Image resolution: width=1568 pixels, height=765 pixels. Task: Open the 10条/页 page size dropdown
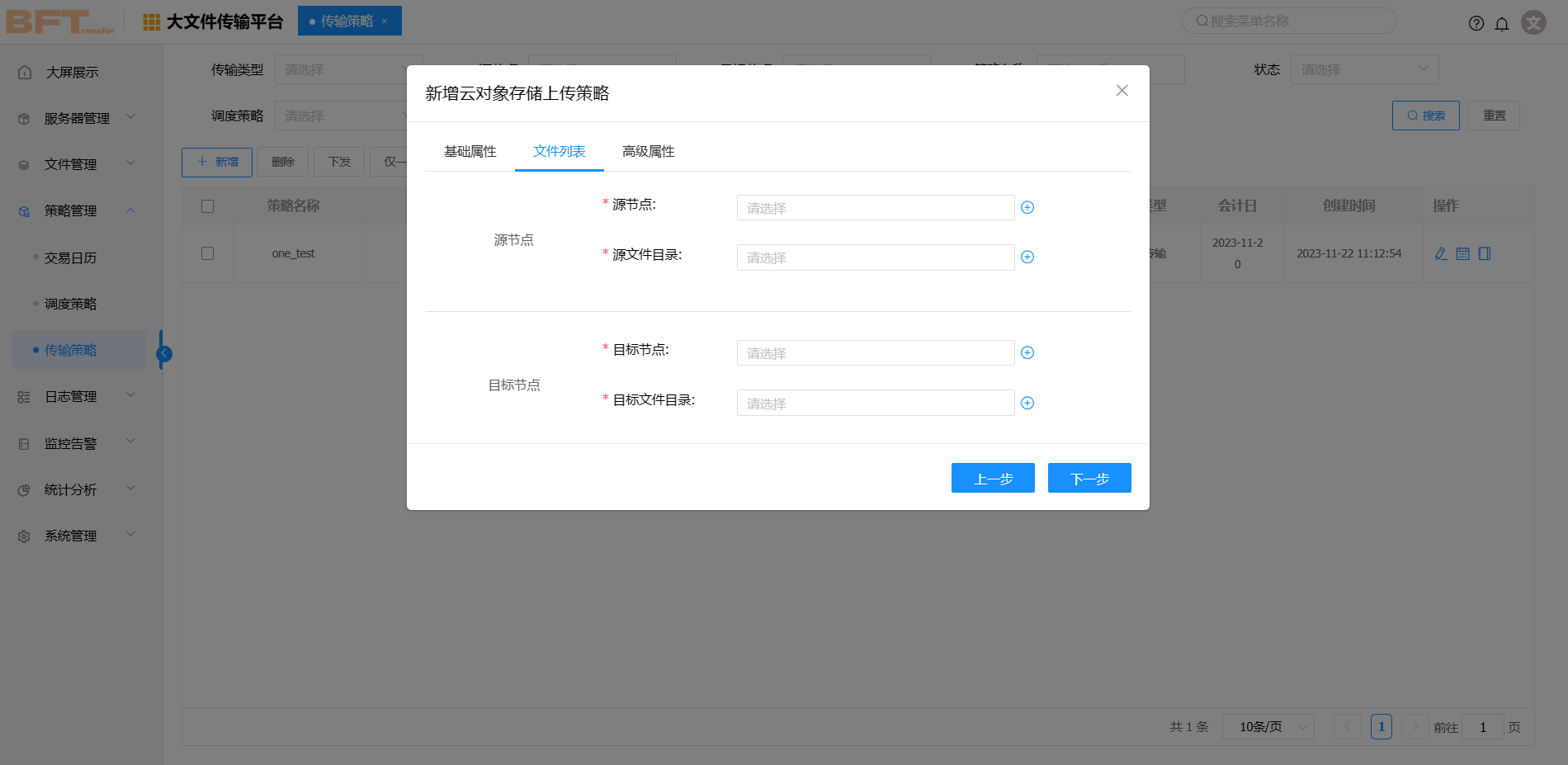pos(1268,727)
